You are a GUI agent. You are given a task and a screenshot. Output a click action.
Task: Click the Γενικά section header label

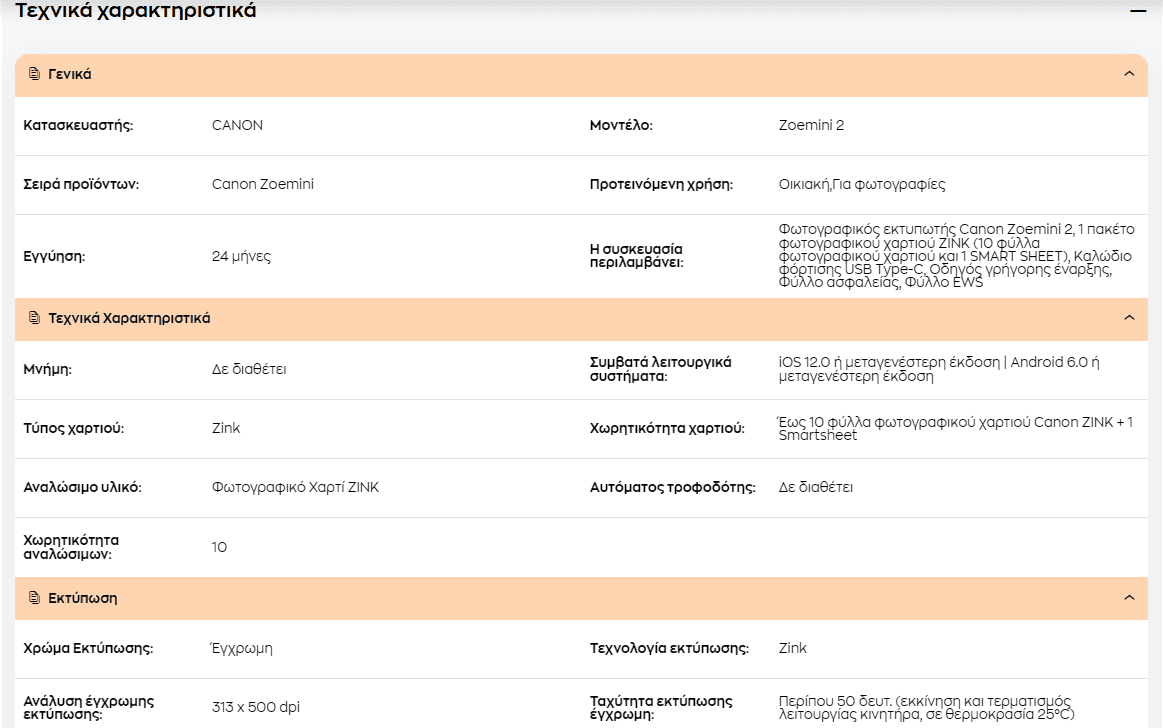tap(70, 74)
